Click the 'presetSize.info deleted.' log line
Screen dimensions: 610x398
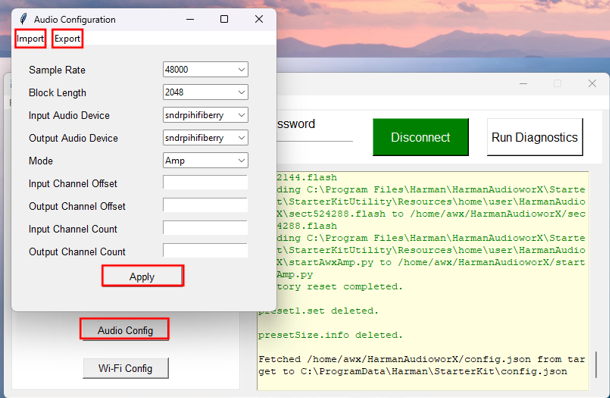330,335
